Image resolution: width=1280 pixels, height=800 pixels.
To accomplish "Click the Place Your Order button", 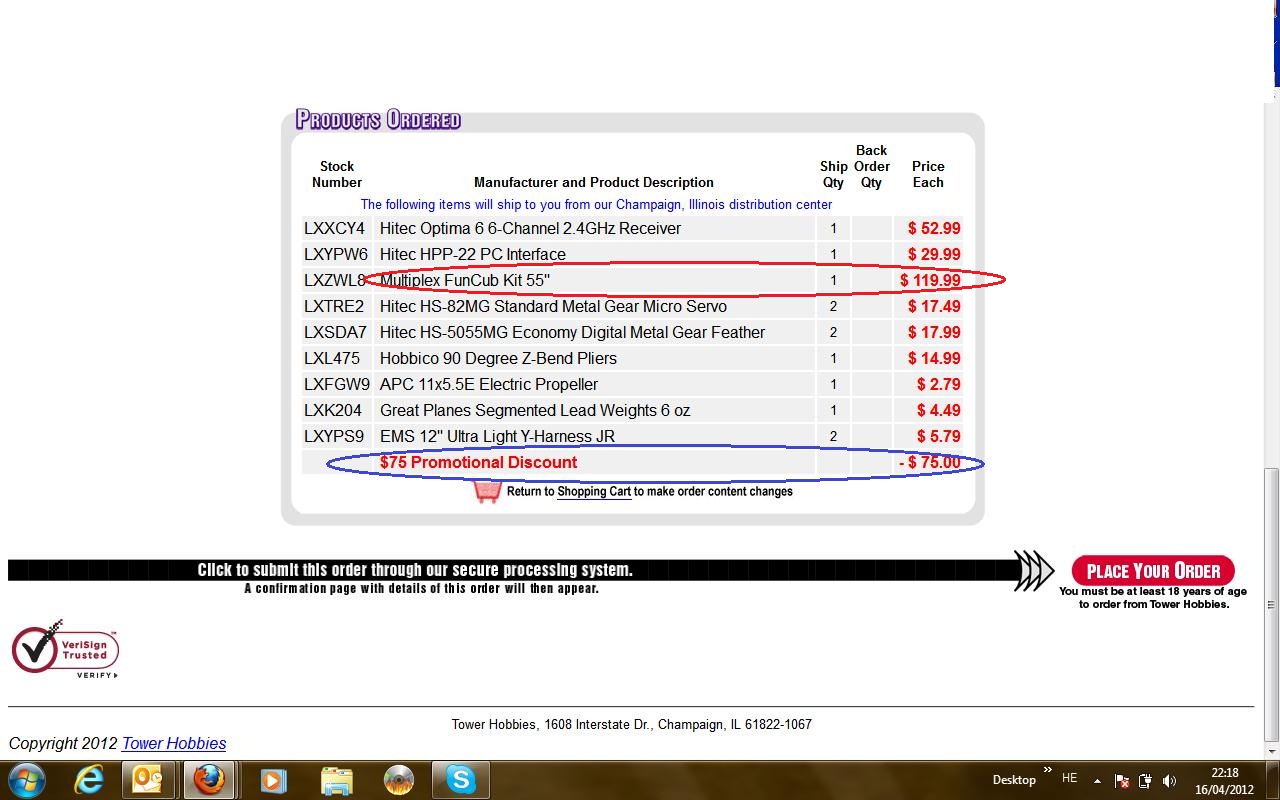I will click(x=1153, y=571).
